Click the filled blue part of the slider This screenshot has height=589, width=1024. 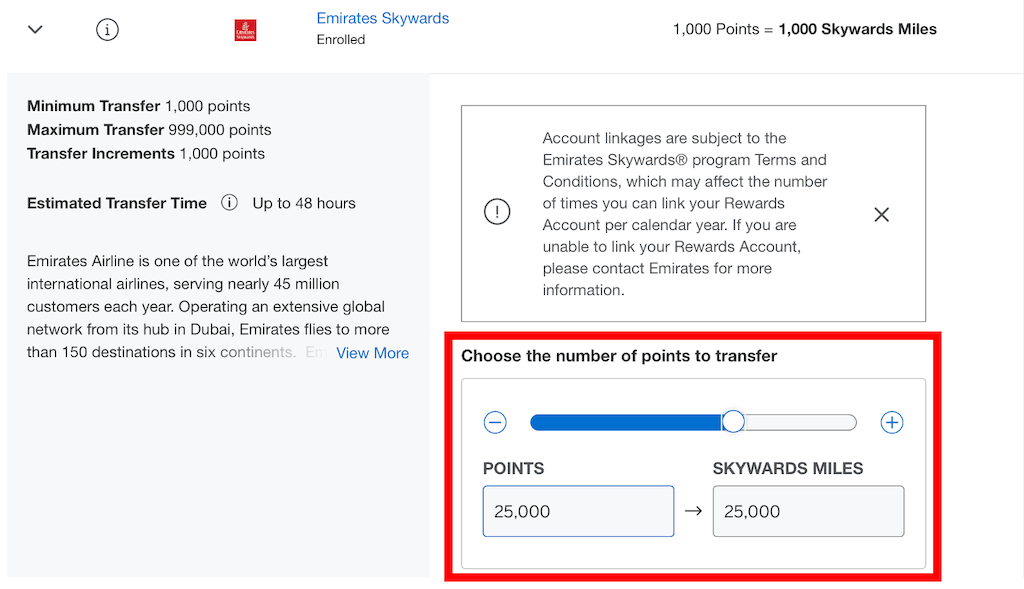(625, 422)
